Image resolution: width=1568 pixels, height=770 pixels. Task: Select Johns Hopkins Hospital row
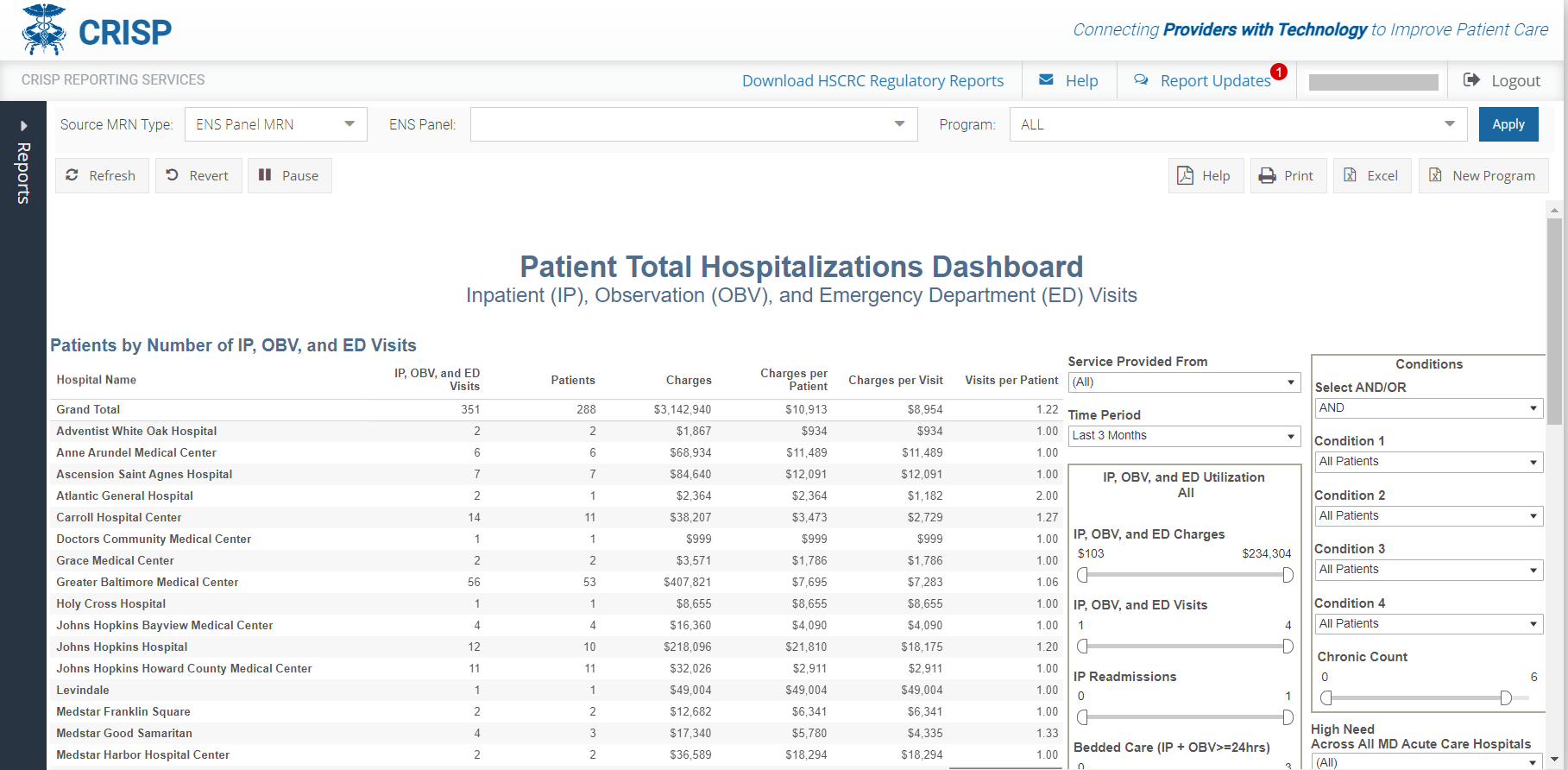pos(557,647)
